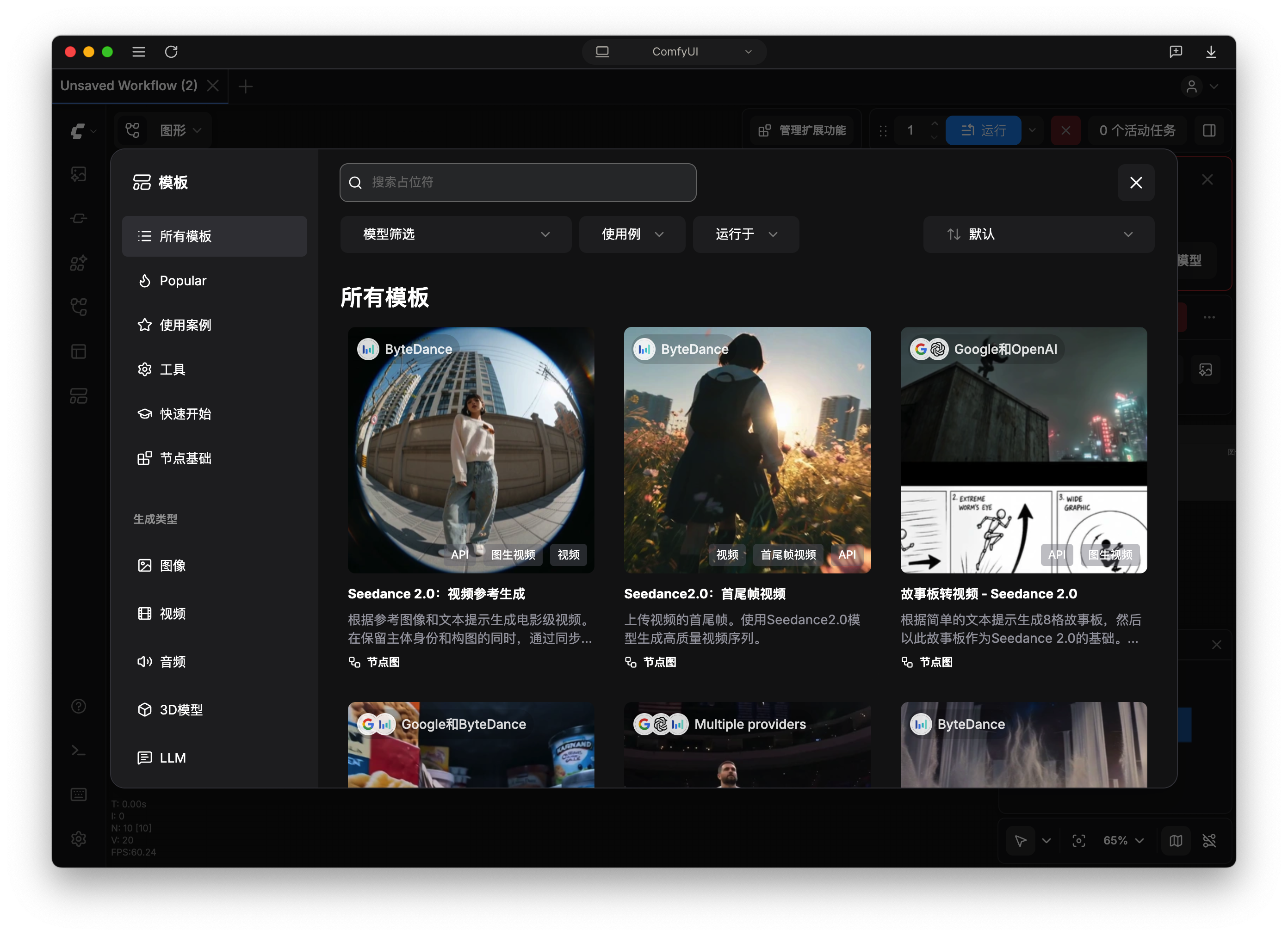
Task: Click the template search field
Action: 518,183
